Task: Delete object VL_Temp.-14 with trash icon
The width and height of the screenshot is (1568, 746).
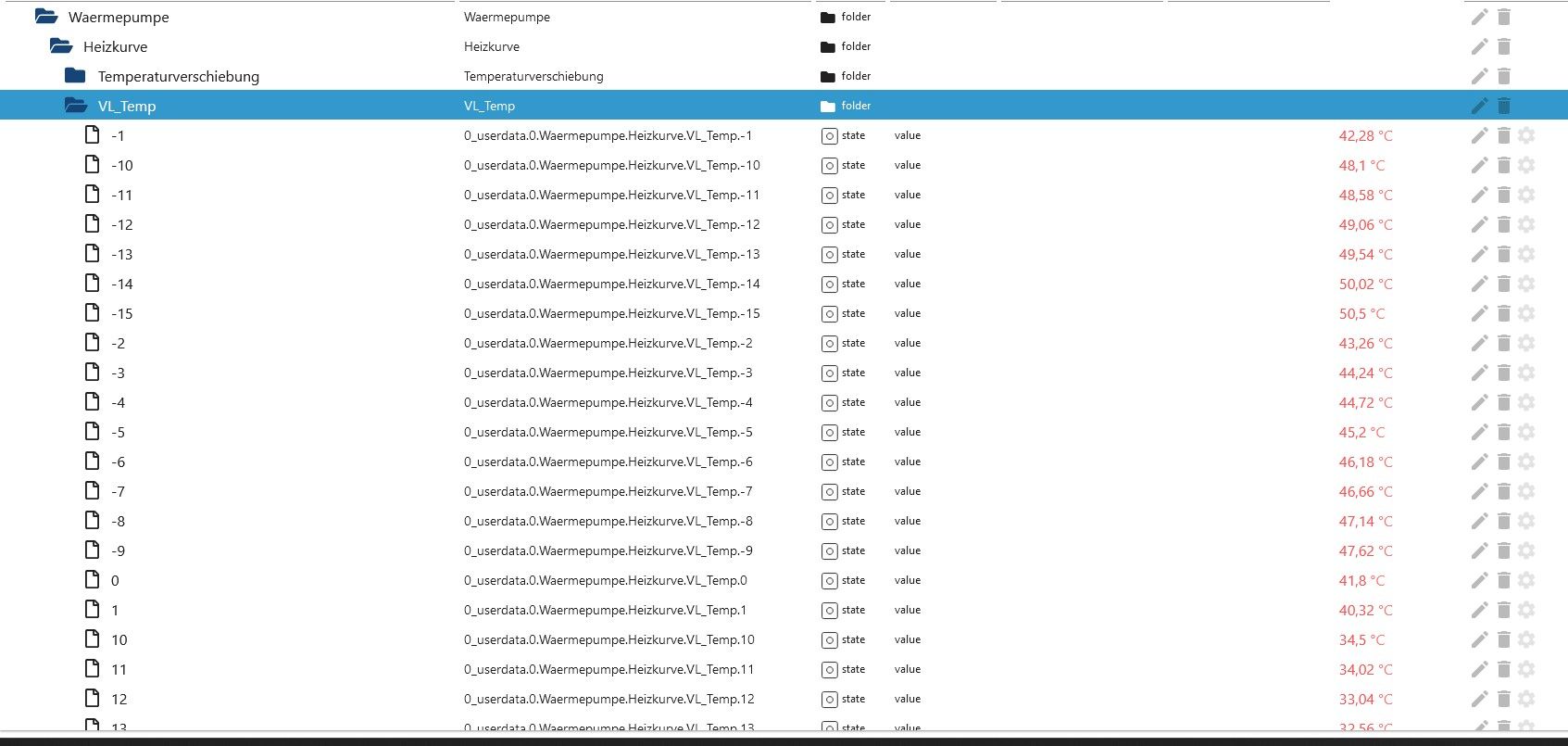Action: click(x=1504, y=284)
